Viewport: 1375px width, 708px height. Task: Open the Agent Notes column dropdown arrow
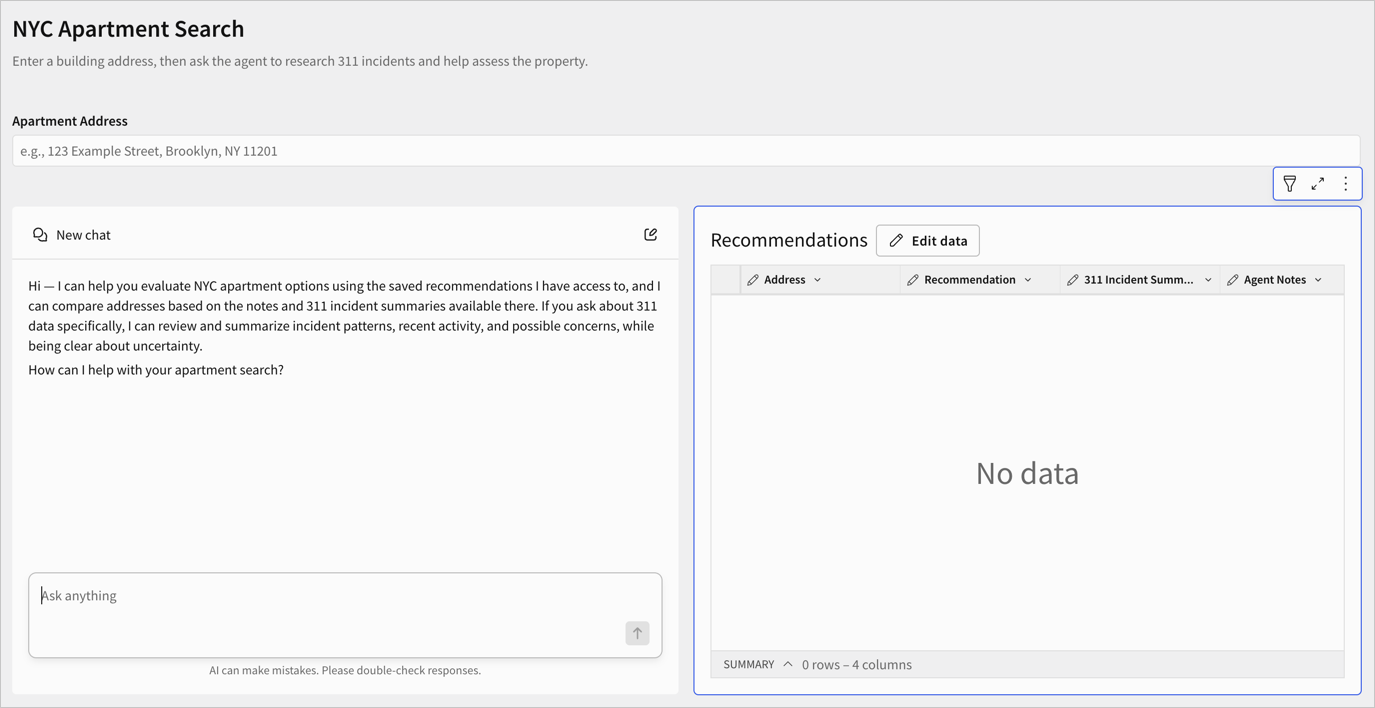[x=1318, y=280]
